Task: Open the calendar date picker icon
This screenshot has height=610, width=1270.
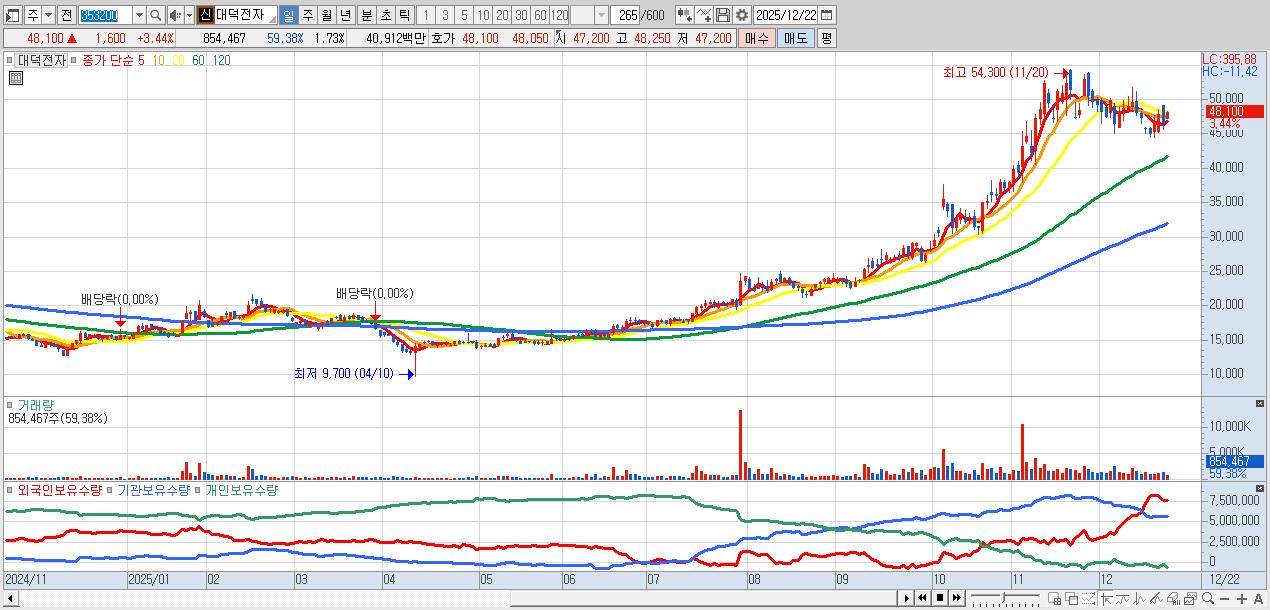Action: tap(827, 15)
